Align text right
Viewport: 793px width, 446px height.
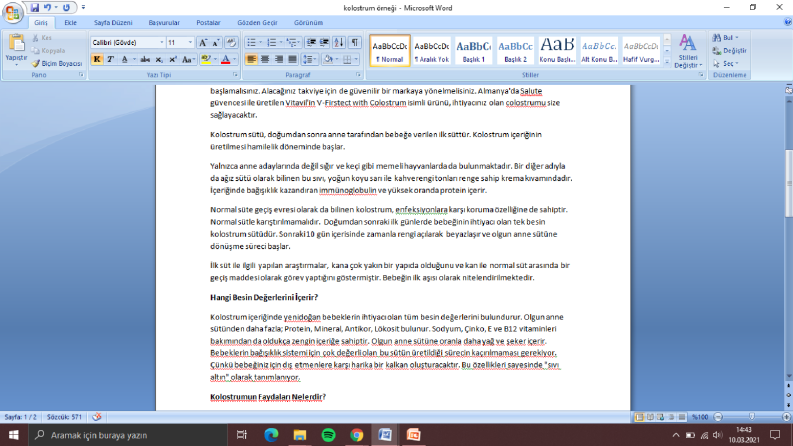(x=278, y=60)
